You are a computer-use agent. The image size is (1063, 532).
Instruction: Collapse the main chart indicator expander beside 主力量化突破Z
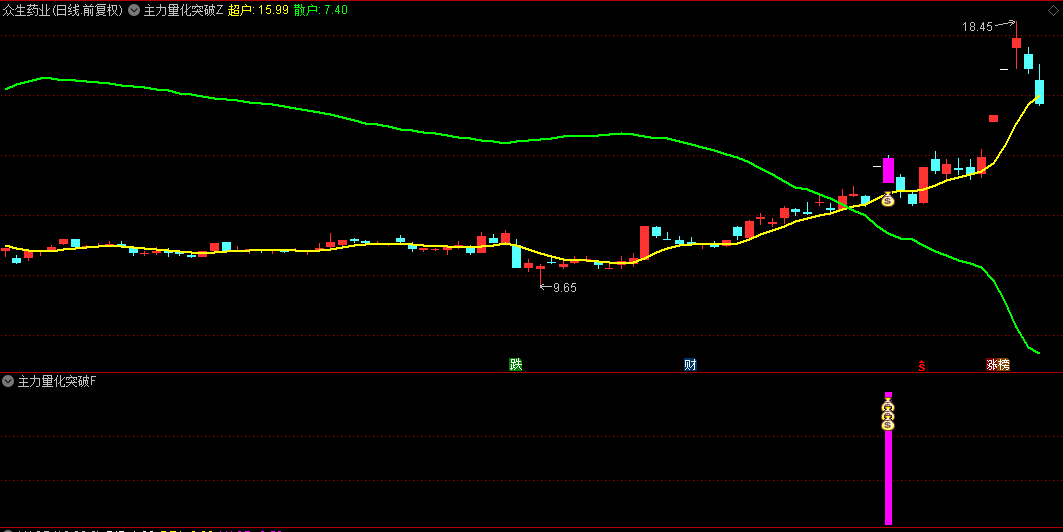(134, 10)
